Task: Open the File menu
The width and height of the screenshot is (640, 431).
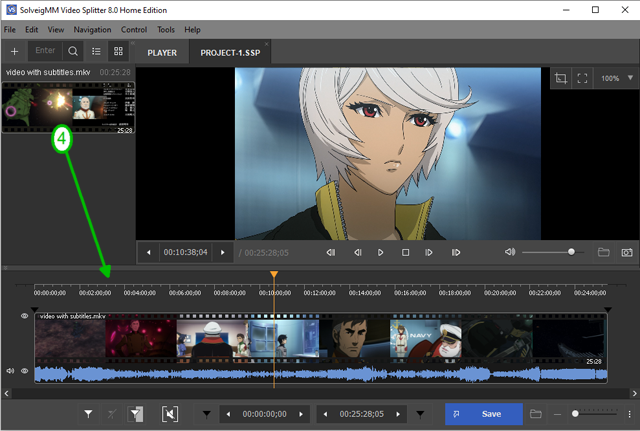Action: pyautogui.click(x=9, y=29)
